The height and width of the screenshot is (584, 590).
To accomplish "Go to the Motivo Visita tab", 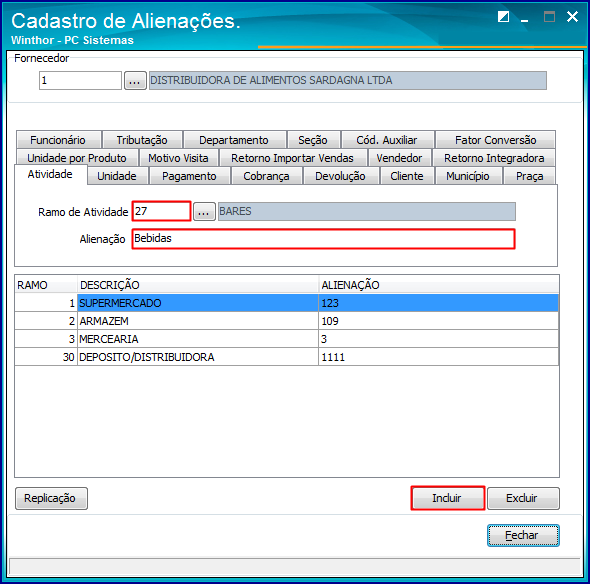I will (x=178, y=158).
